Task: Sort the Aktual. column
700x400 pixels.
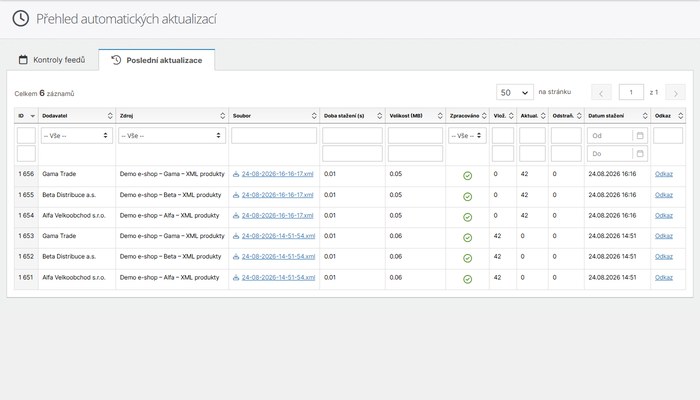Action: [543, 116]
